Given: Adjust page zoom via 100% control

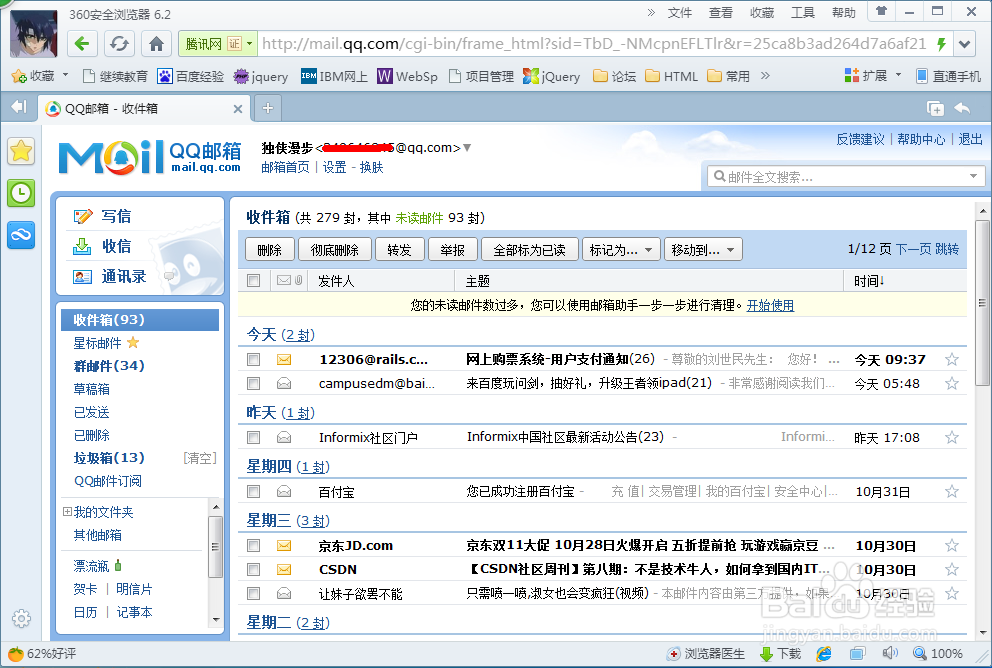Looking at the screenshot, I should point(939,652).
